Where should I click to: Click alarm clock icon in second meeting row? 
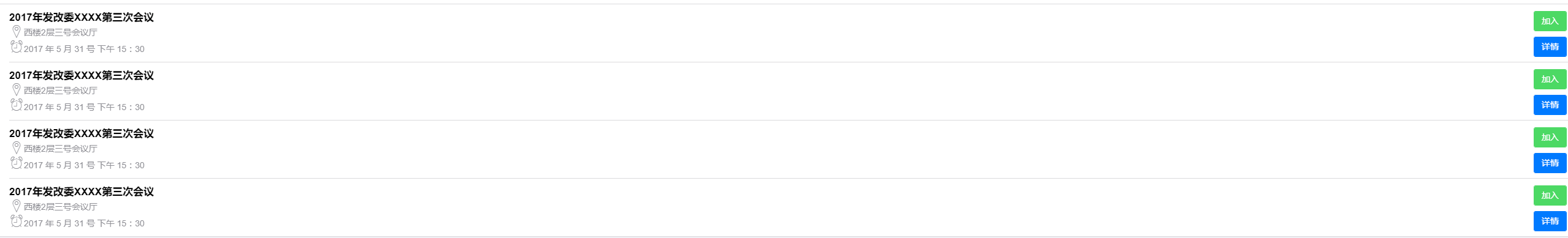(x=17, y=105)
